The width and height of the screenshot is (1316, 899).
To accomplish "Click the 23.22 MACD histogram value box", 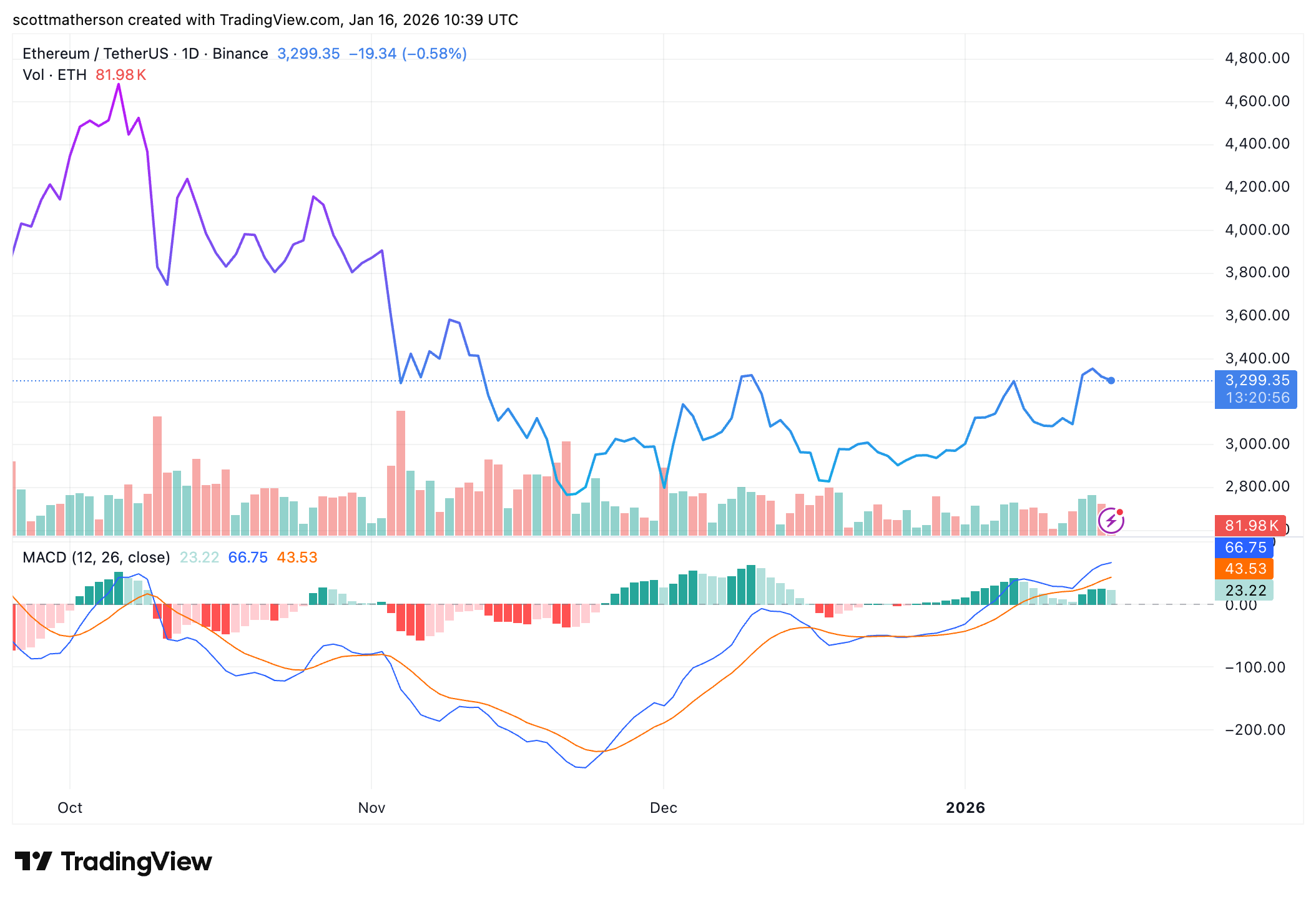I will (1245, 590).
